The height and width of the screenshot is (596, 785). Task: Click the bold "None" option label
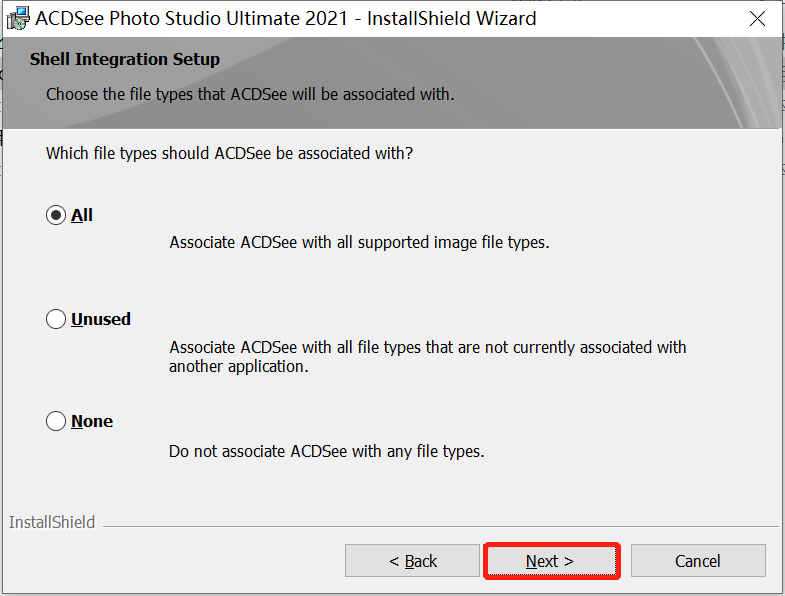click(x=92, y=421)
